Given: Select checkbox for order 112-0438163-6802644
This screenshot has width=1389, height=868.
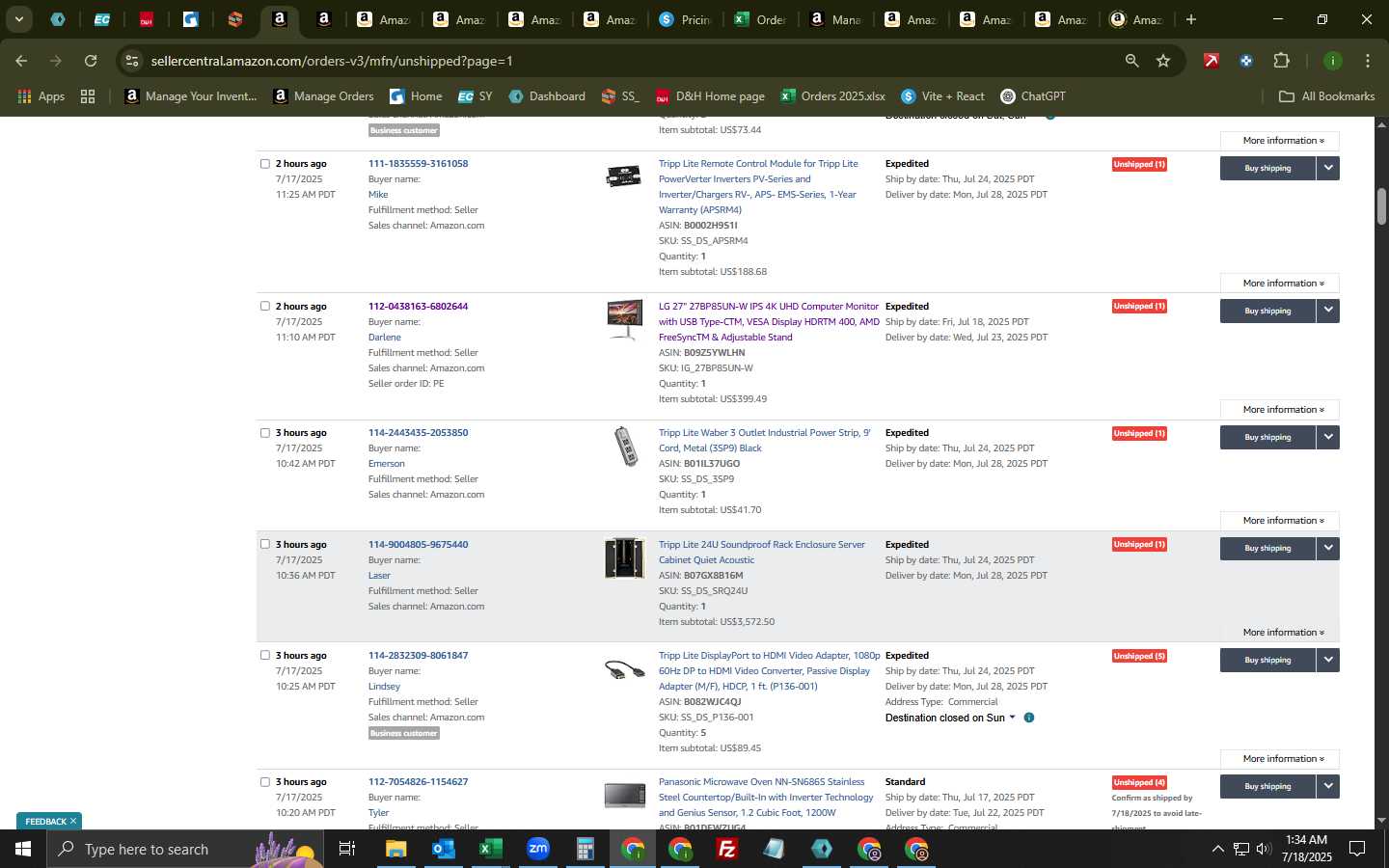Looking at the screenshot, I should [265, 307].
